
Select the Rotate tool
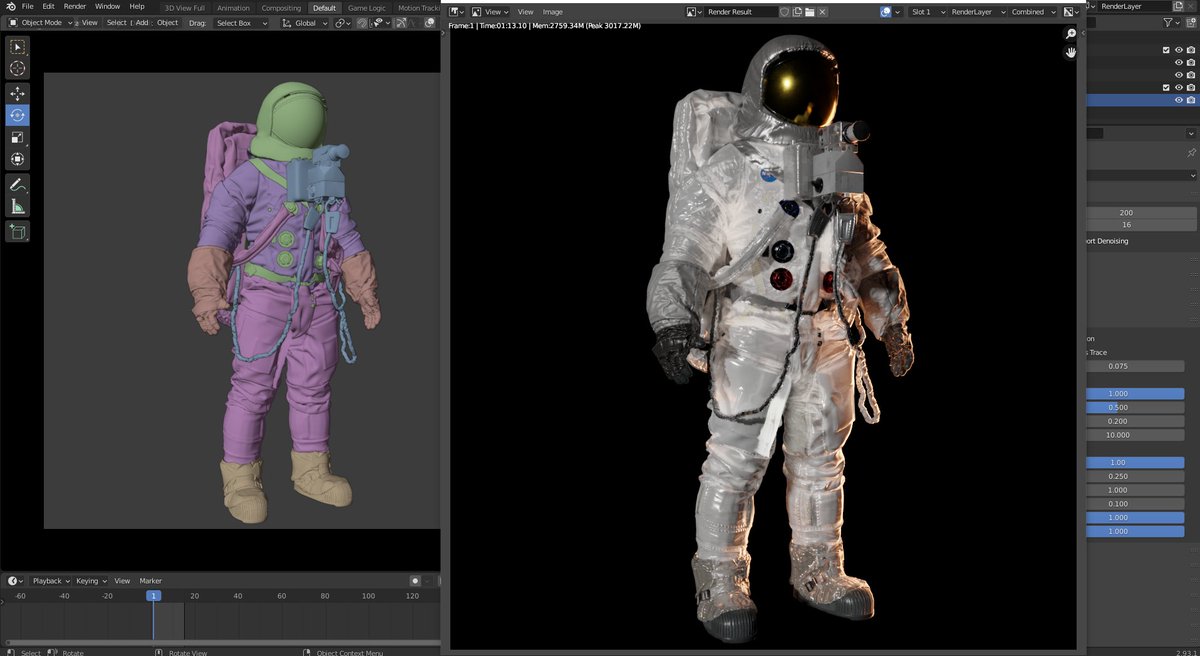pyautogui.click(x=18, y=115)
